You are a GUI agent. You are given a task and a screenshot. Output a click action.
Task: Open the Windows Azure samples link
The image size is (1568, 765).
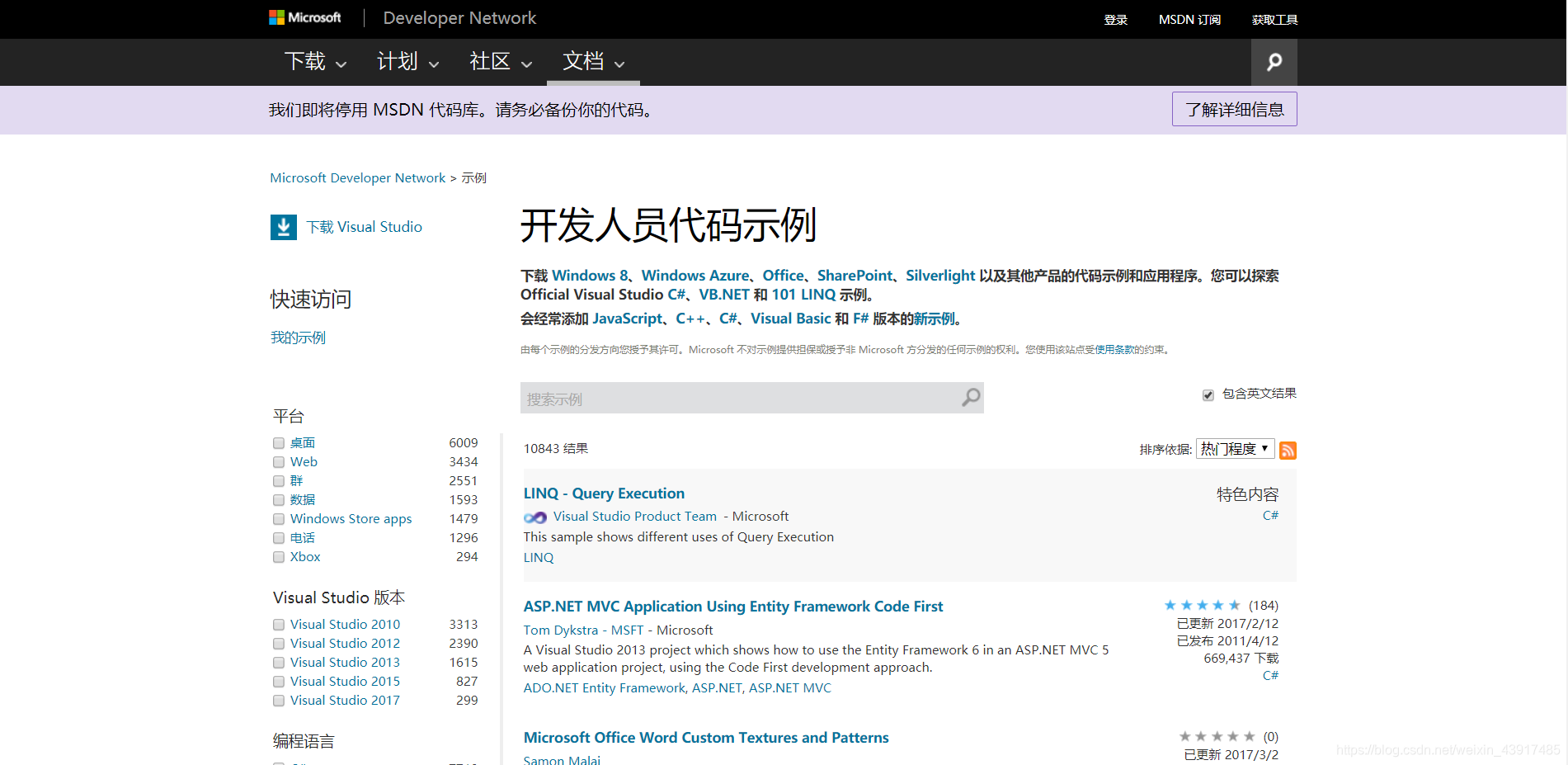(695, 276)
